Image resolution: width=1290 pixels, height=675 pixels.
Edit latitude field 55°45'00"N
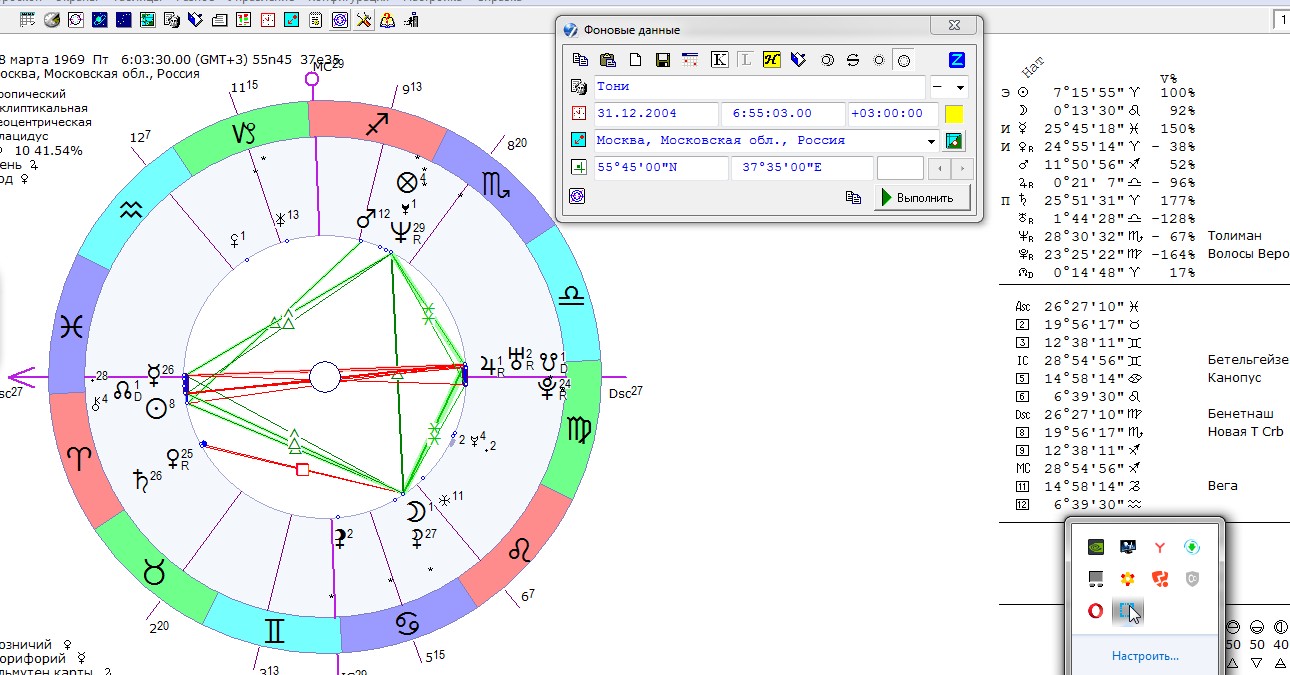661,168
